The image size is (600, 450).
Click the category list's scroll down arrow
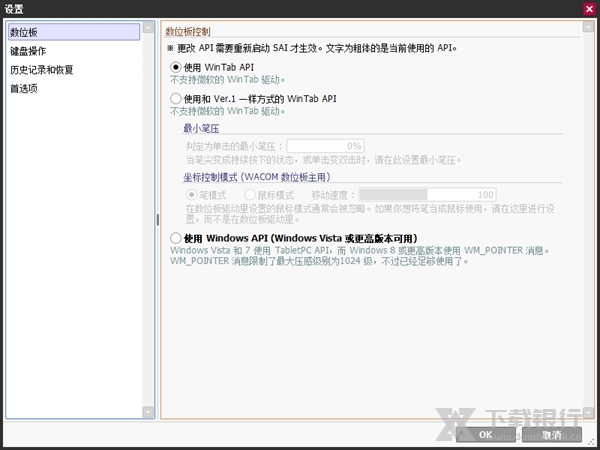149,413
